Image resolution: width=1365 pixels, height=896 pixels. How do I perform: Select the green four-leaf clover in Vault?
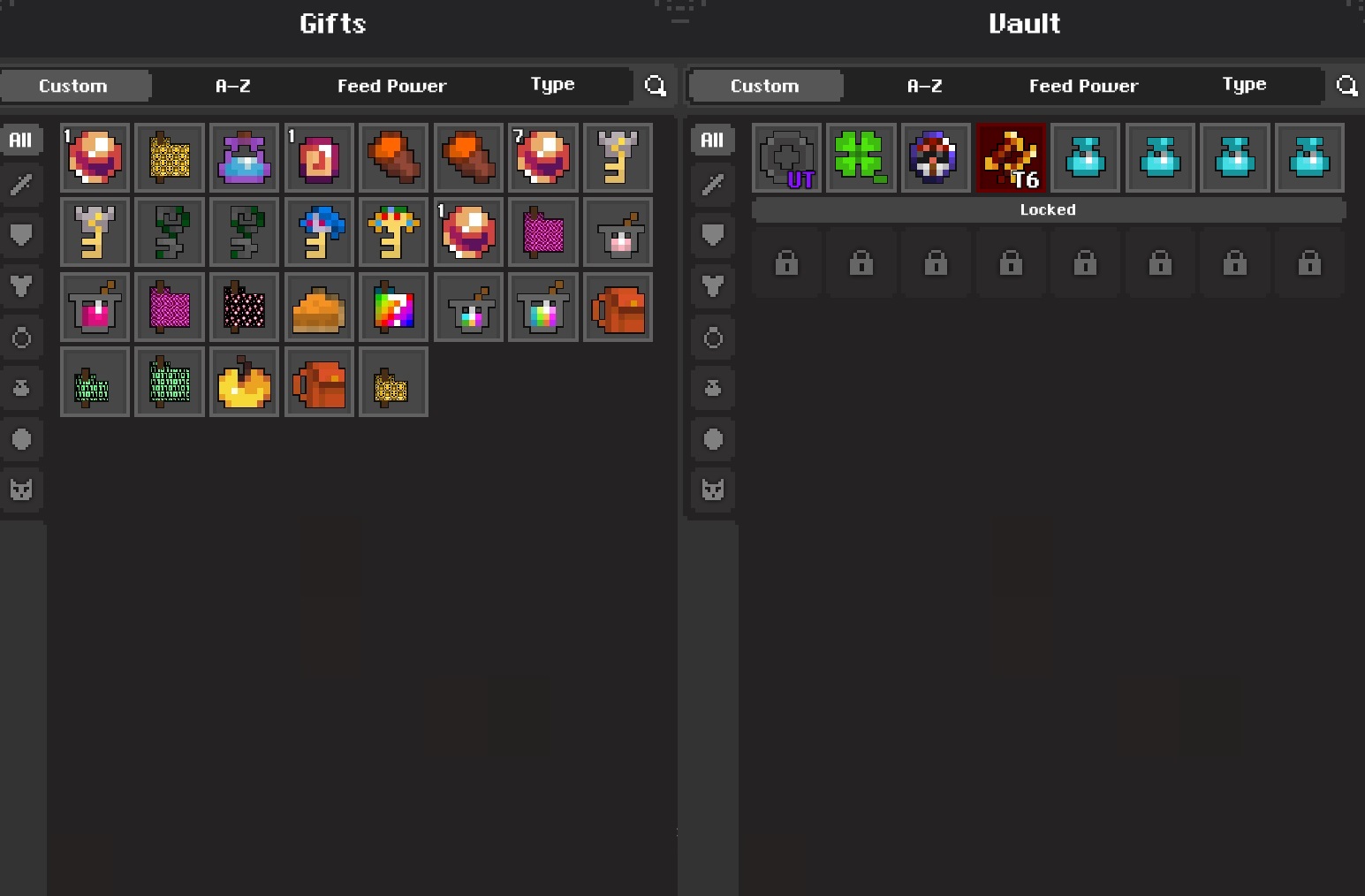click(x=861, y=157)
